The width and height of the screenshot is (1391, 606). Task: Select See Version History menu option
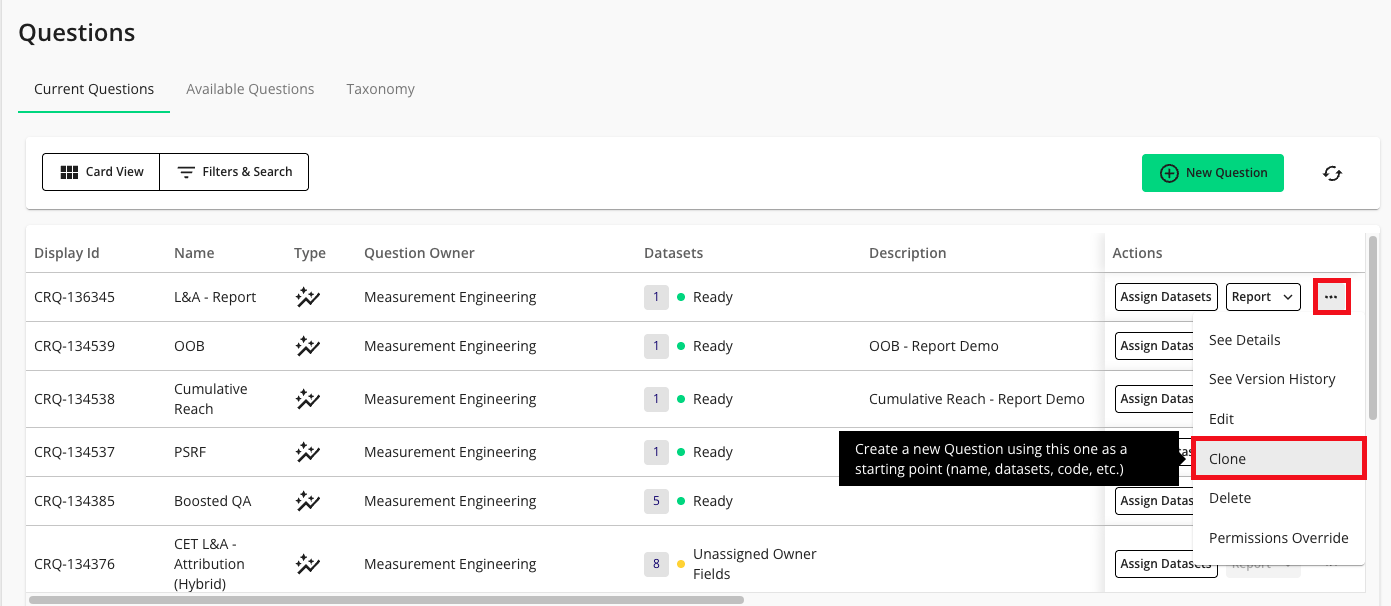(1272, 379)
